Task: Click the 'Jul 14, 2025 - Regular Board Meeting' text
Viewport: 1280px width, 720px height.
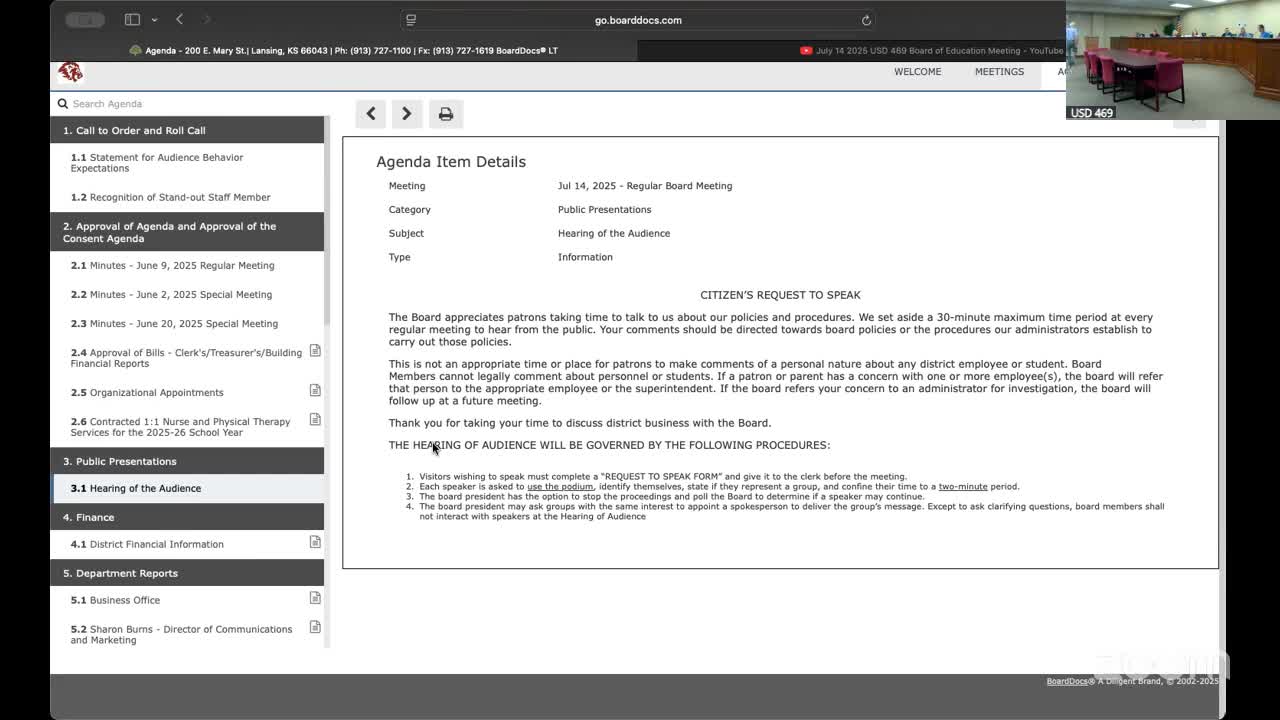Action: (645, 186)
